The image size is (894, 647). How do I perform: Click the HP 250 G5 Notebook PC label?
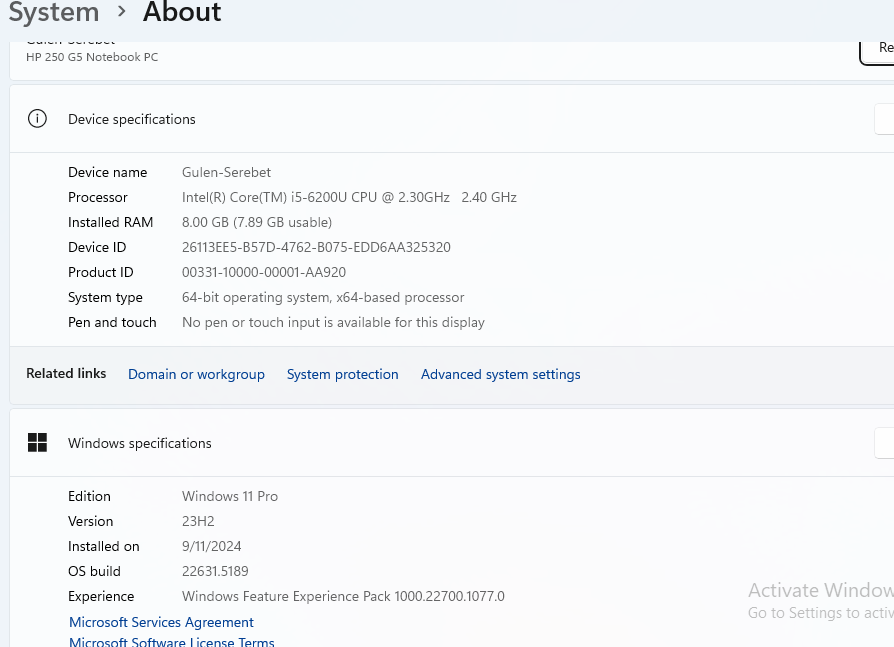pos(92,57)
